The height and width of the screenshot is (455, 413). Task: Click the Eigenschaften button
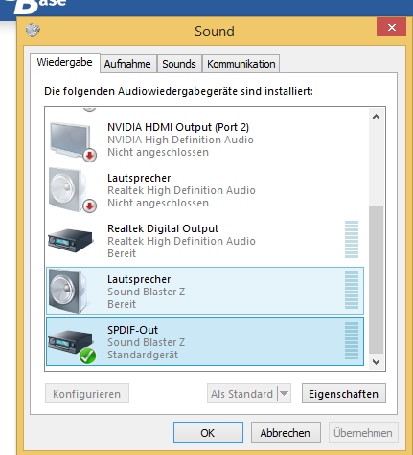(x=344, y=393)
